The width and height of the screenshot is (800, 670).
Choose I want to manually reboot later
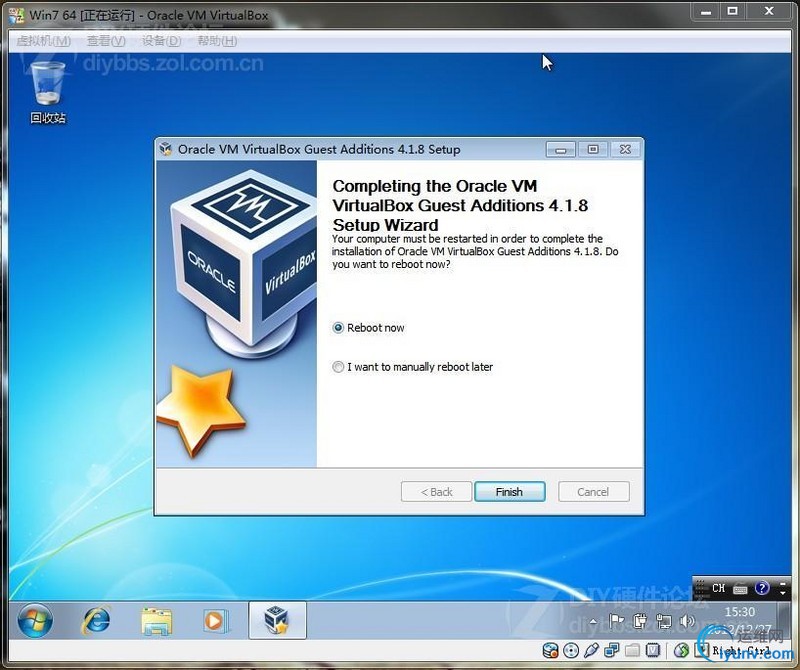pos(412,367)
